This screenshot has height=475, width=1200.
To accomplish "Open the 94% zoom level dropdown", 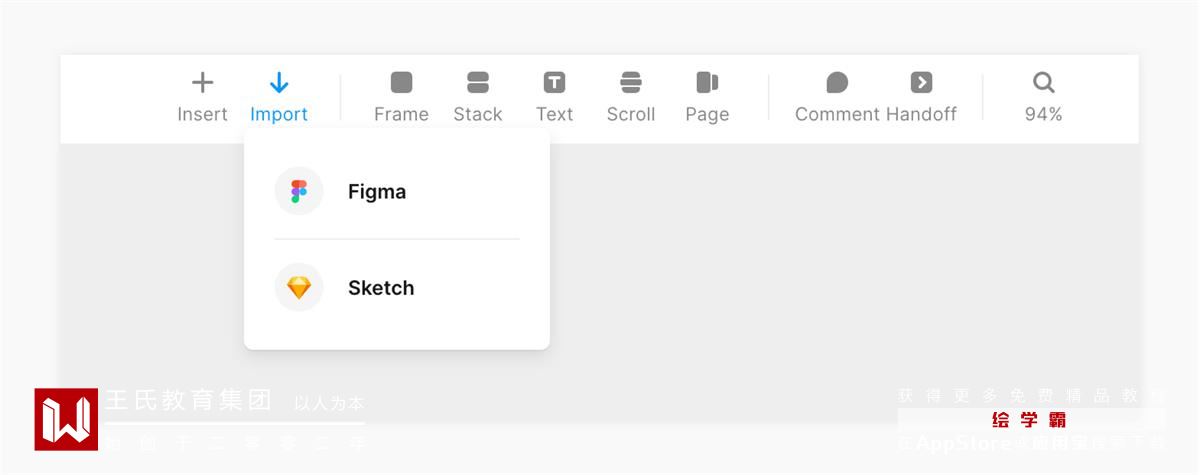I will pos(1043,114).
